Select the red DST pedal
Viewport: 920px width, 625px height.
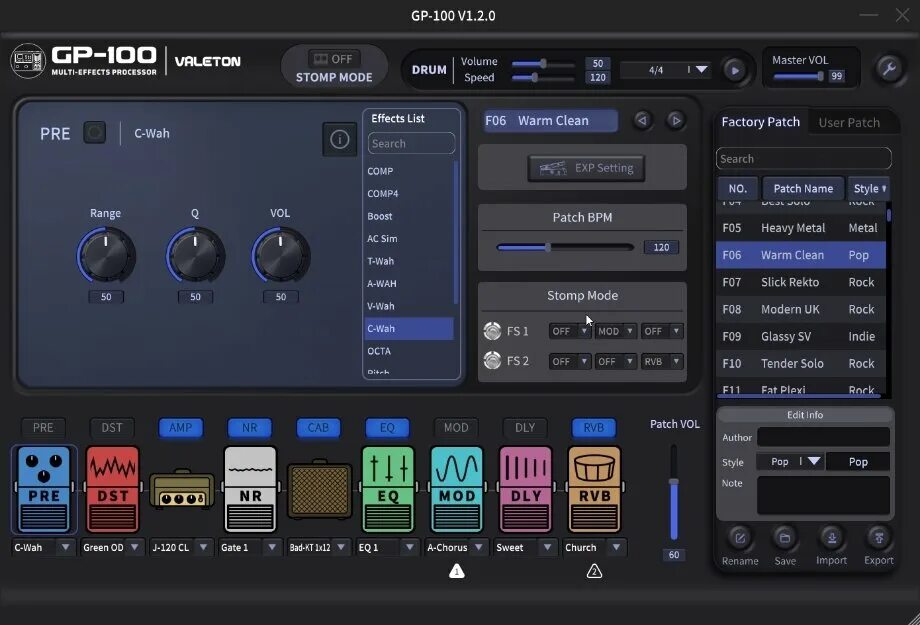[x=113, y=489]
